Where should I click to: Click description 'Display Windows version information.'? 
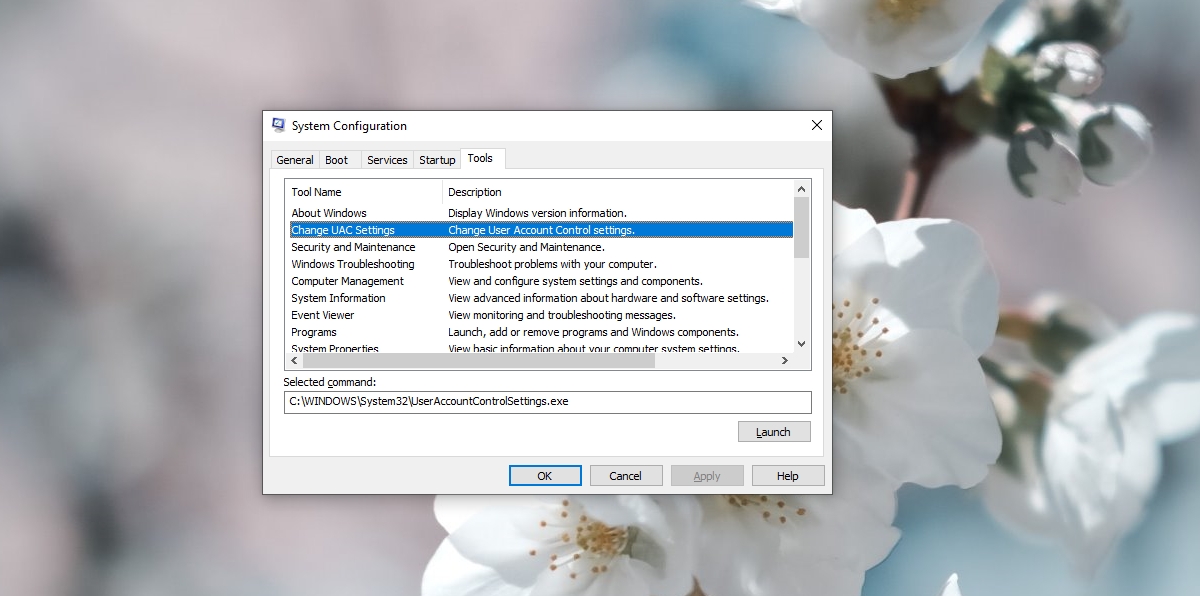point(537,213)
